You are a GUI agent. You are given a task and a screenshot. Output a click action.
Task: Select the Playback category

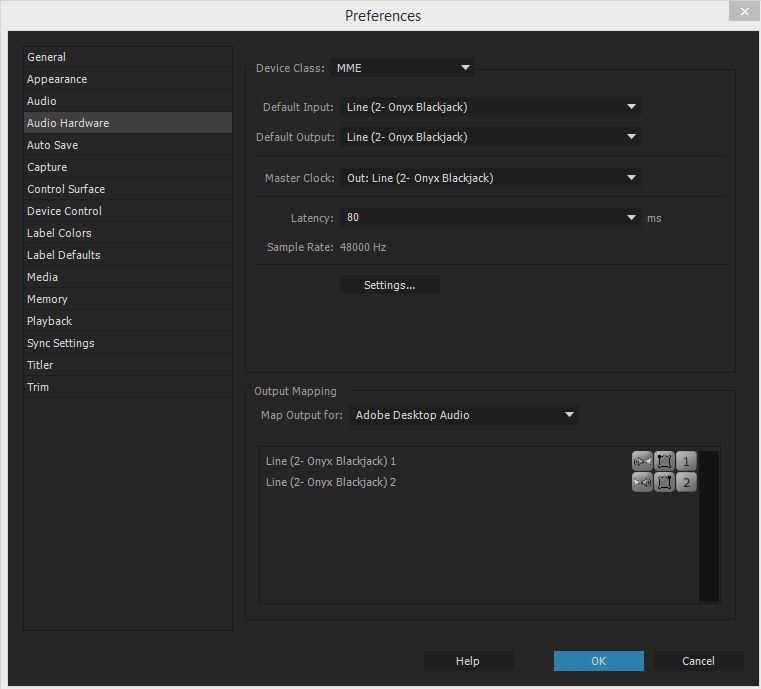128,321
